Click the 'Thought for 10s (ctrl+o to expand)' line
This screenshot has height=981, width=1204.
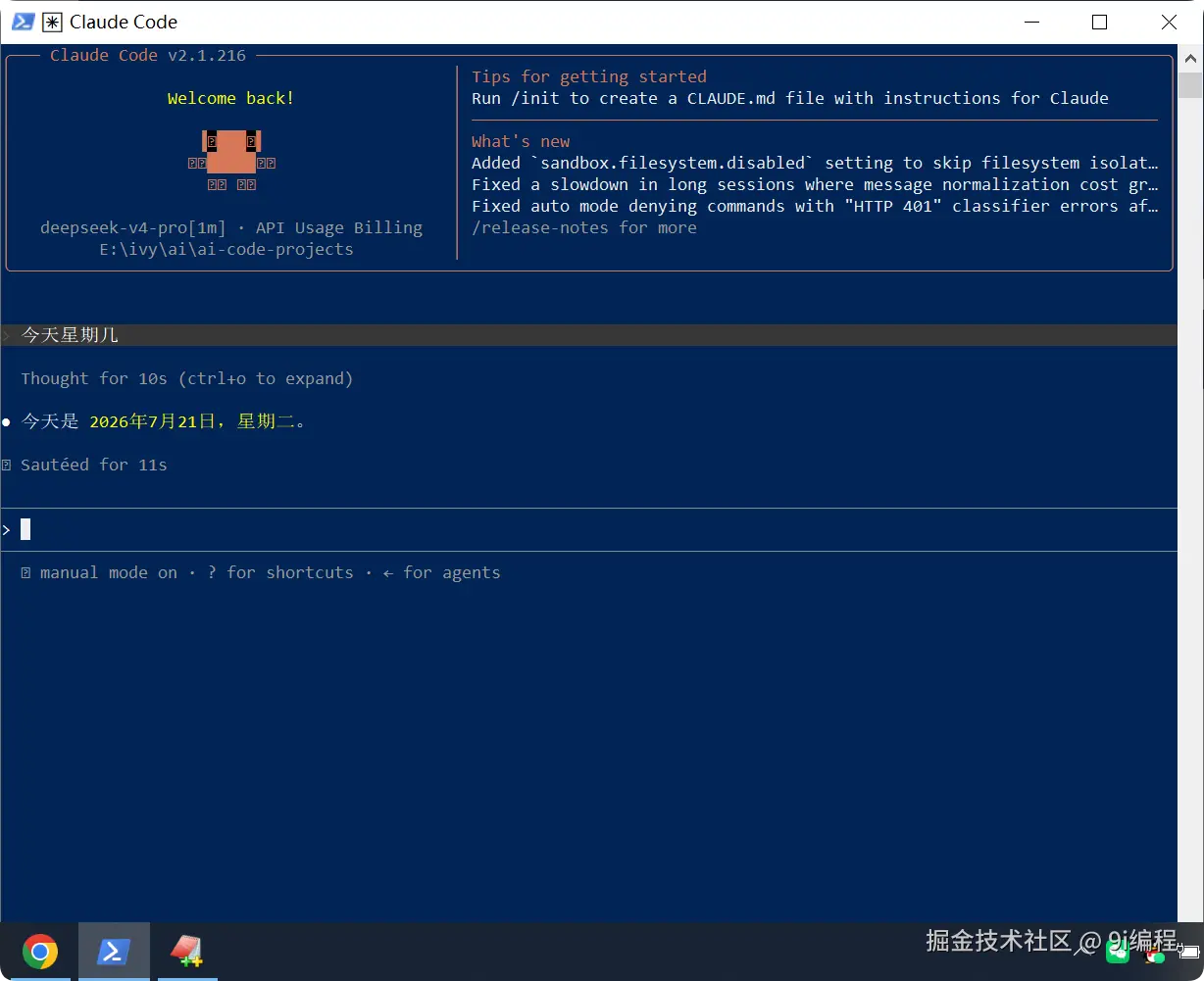coord(187,378)
